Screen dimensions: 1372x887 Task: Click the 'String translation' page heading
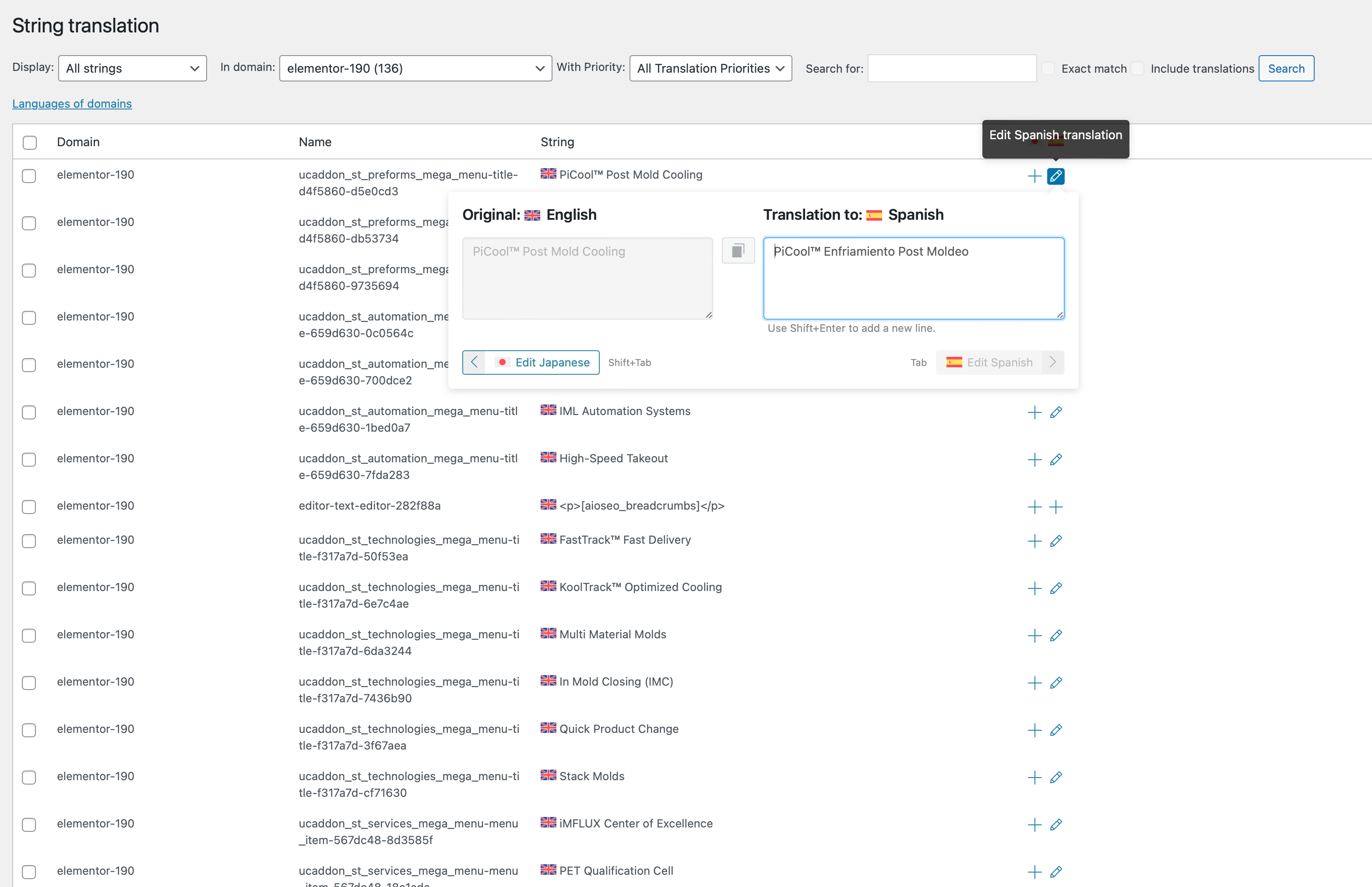click(x=85, y=25)
